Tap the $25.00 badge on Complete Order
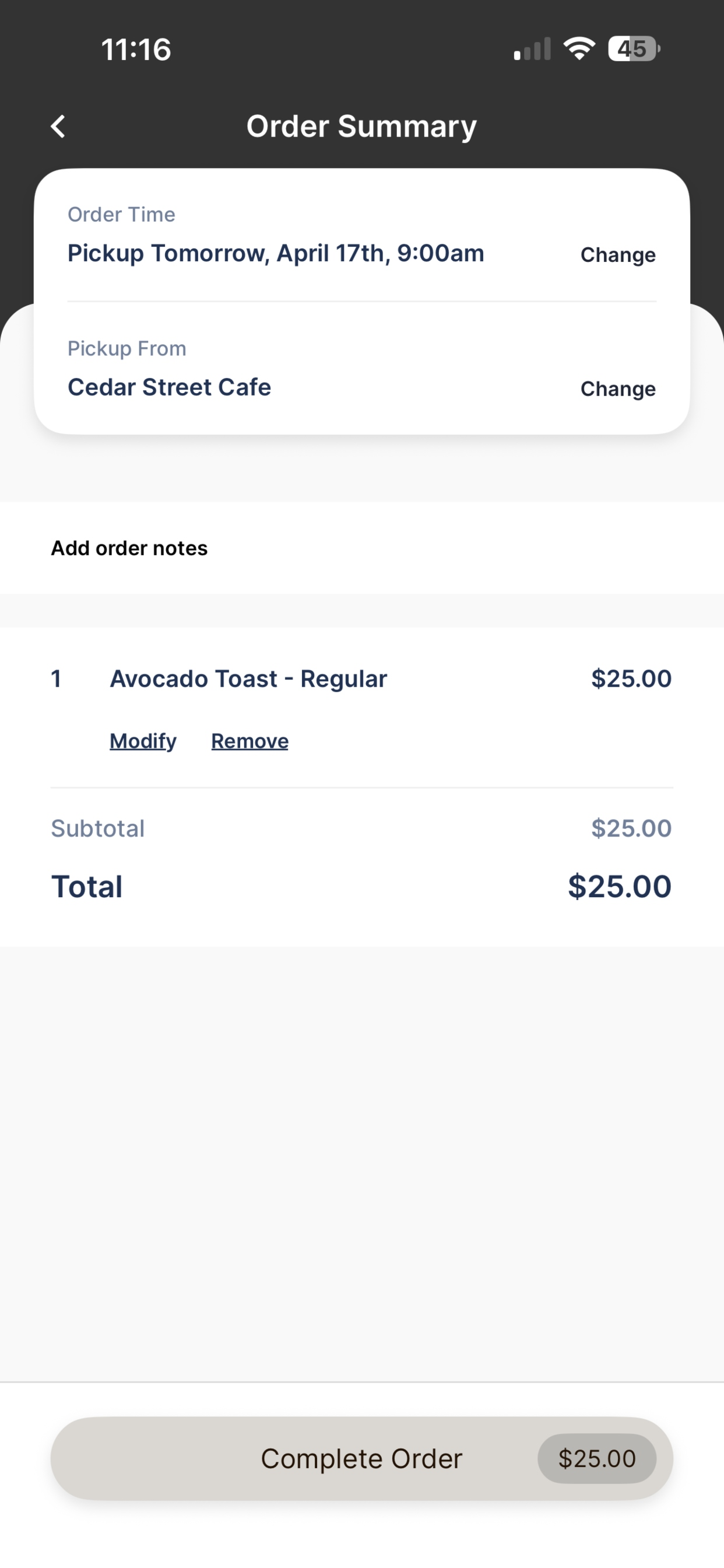 coord(597,1458)
